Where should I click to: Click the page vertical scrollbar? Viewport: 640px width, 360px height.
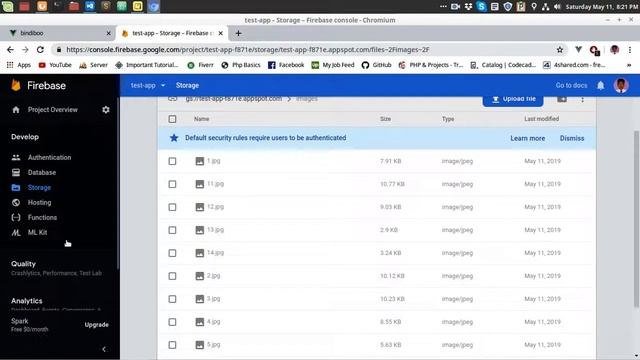tap(636, 219)
